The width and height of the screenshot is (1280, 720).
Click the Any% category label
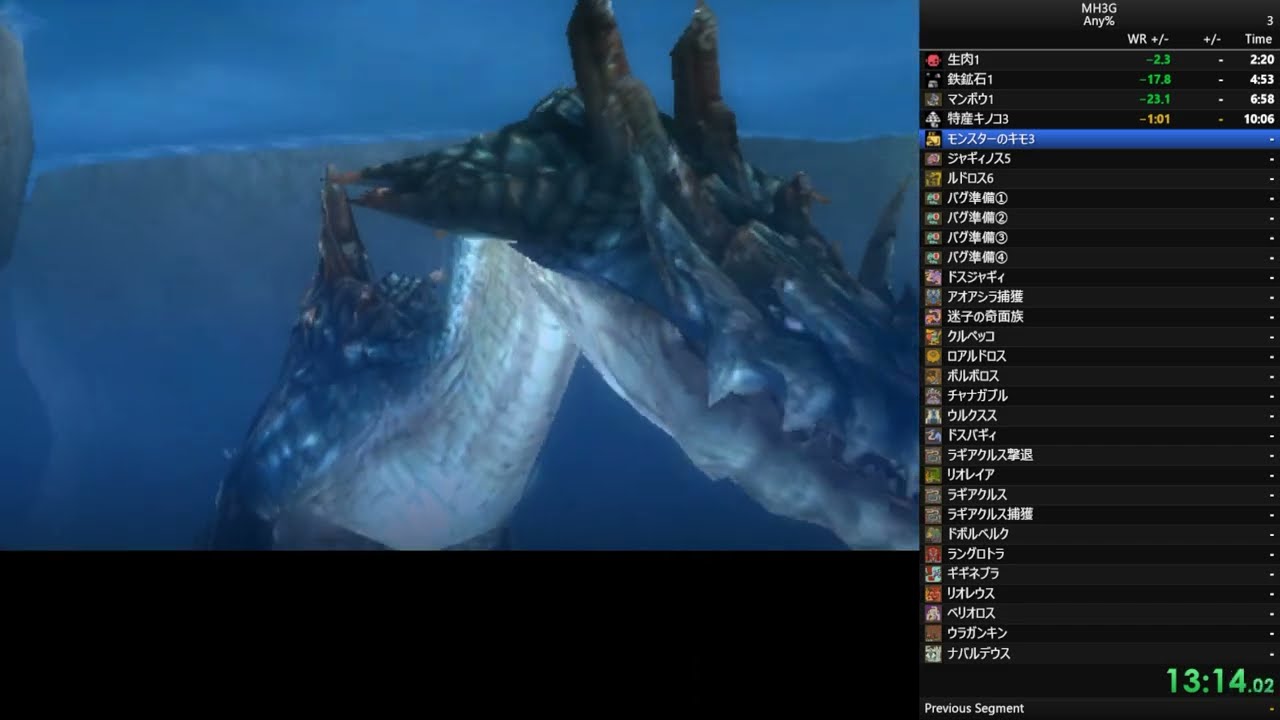(1099, 21)
